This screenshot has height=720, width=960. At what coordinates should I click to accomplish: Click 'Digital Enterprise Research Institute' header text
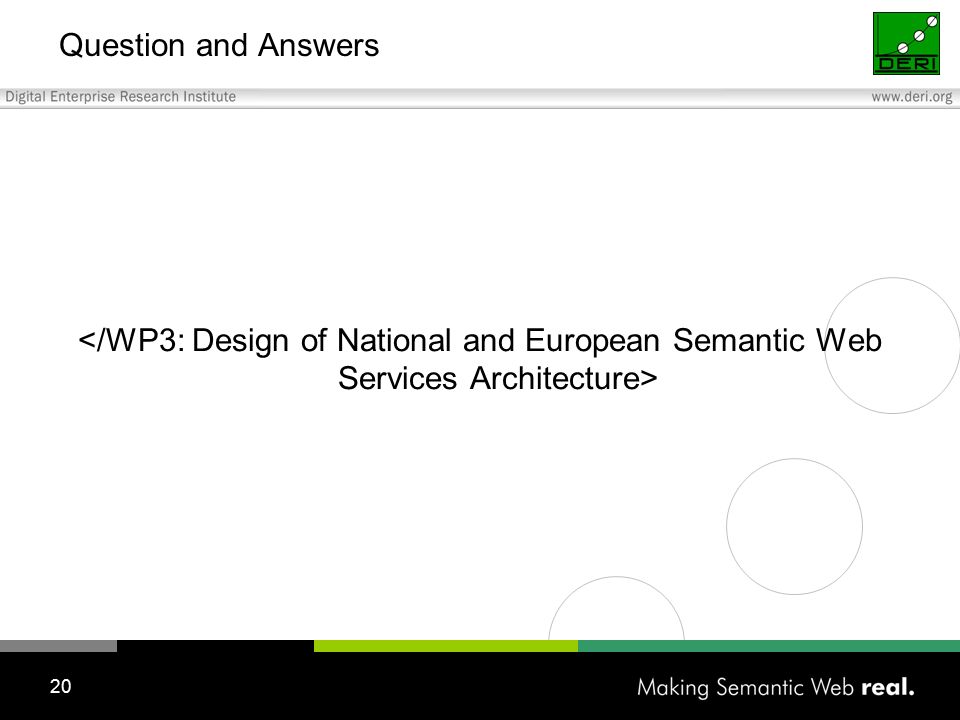tap(121, 97)
